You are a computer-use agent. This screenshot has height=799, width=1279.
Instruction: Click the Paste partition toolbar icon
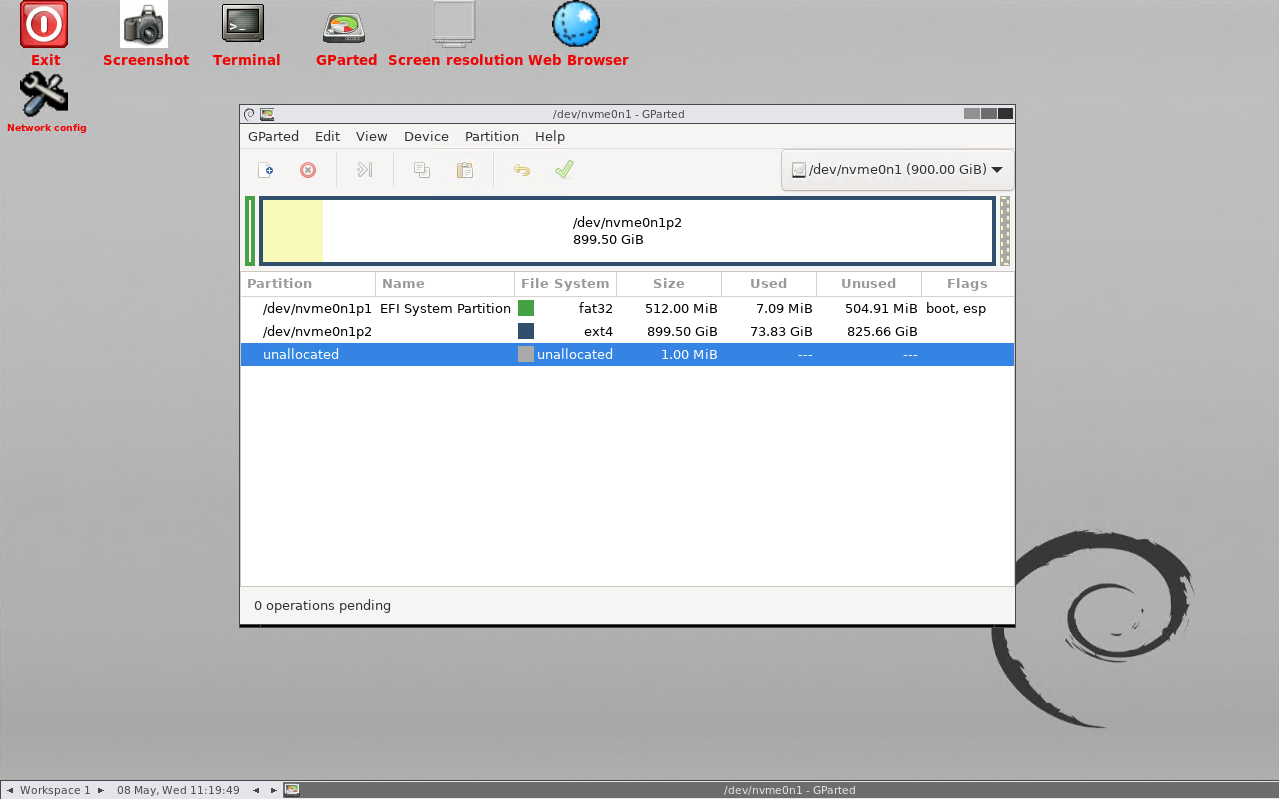pos(465,170)
